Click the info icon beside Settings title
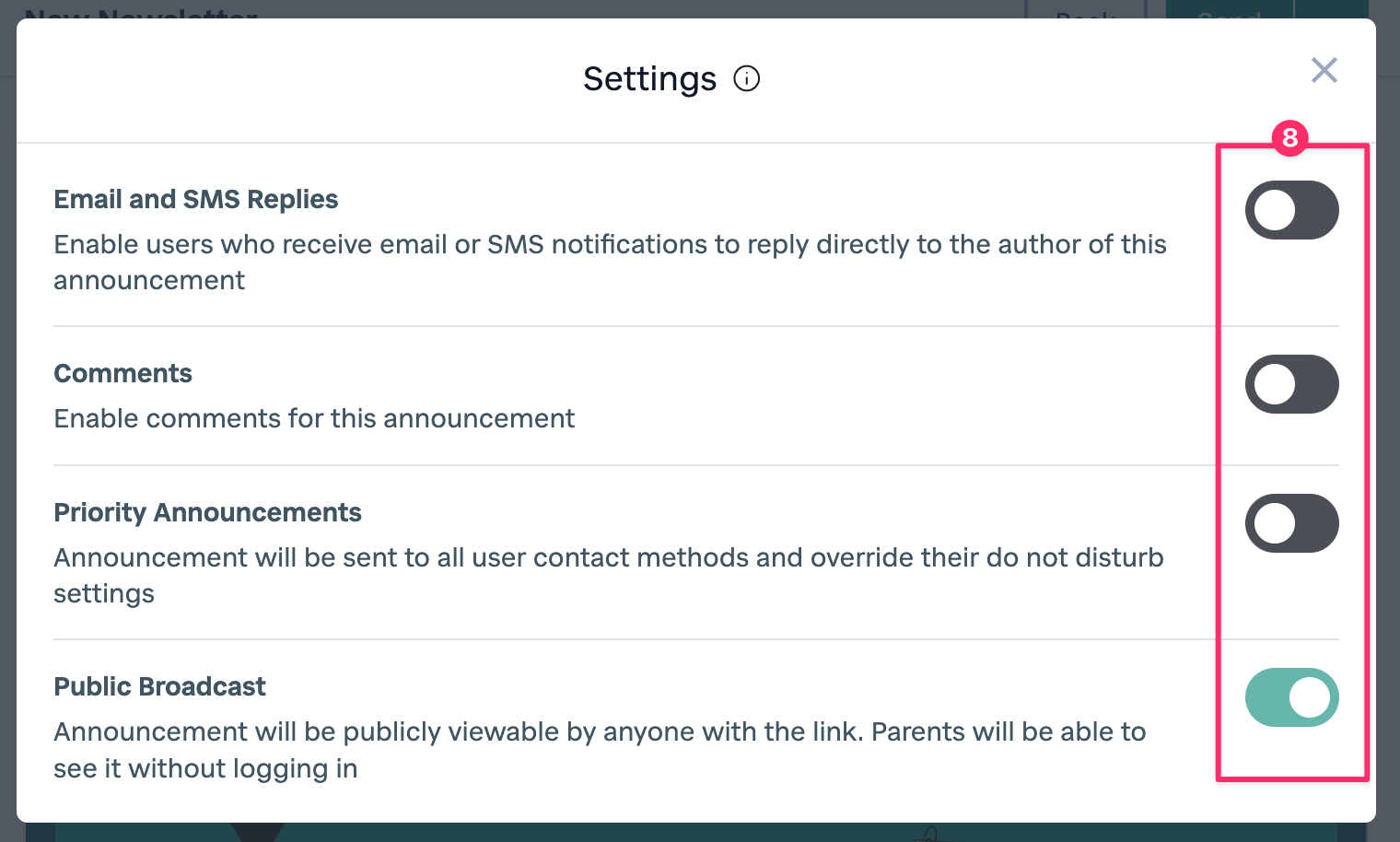The width and height of the screenshot is (1400, 842). [x=746, y=79]
